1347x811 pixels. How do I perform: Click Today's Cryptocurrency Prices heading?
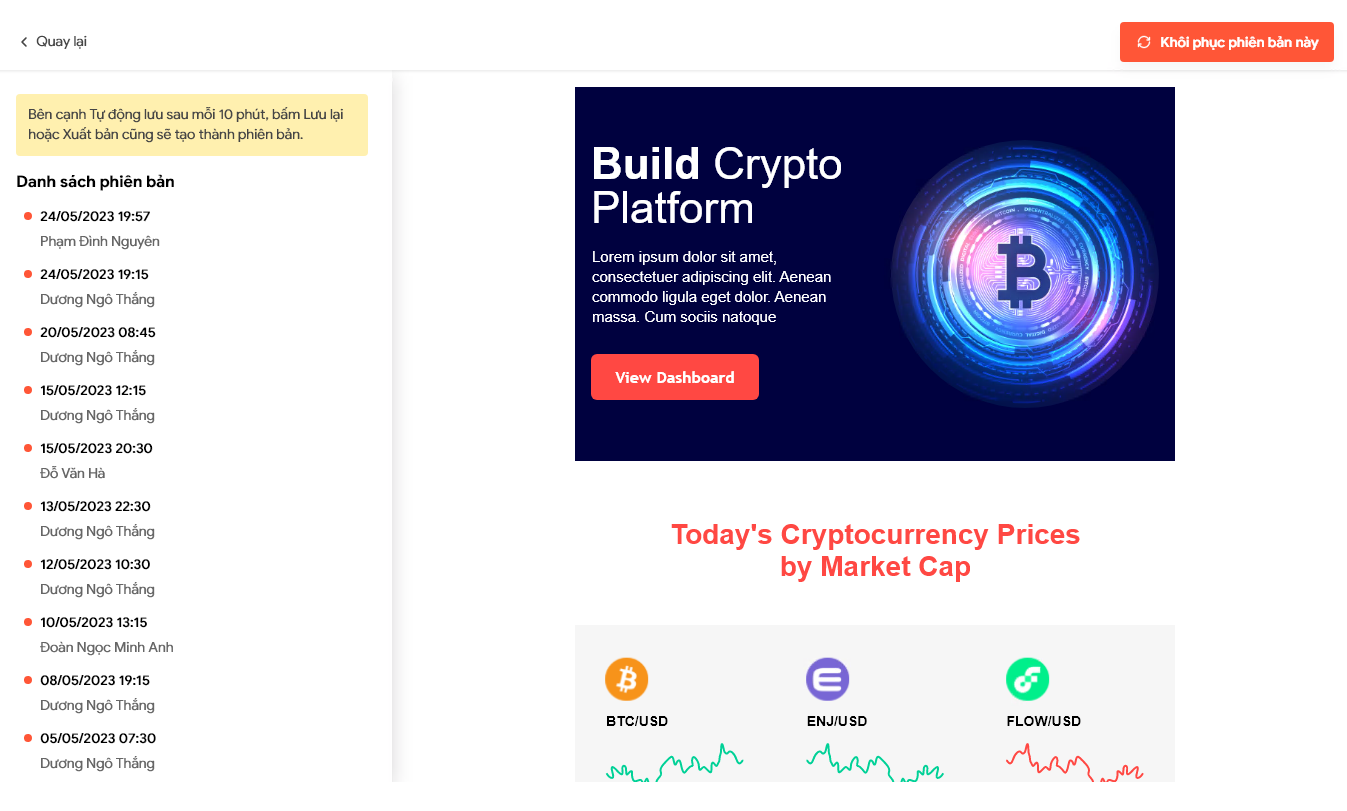[x=875, y=551]
